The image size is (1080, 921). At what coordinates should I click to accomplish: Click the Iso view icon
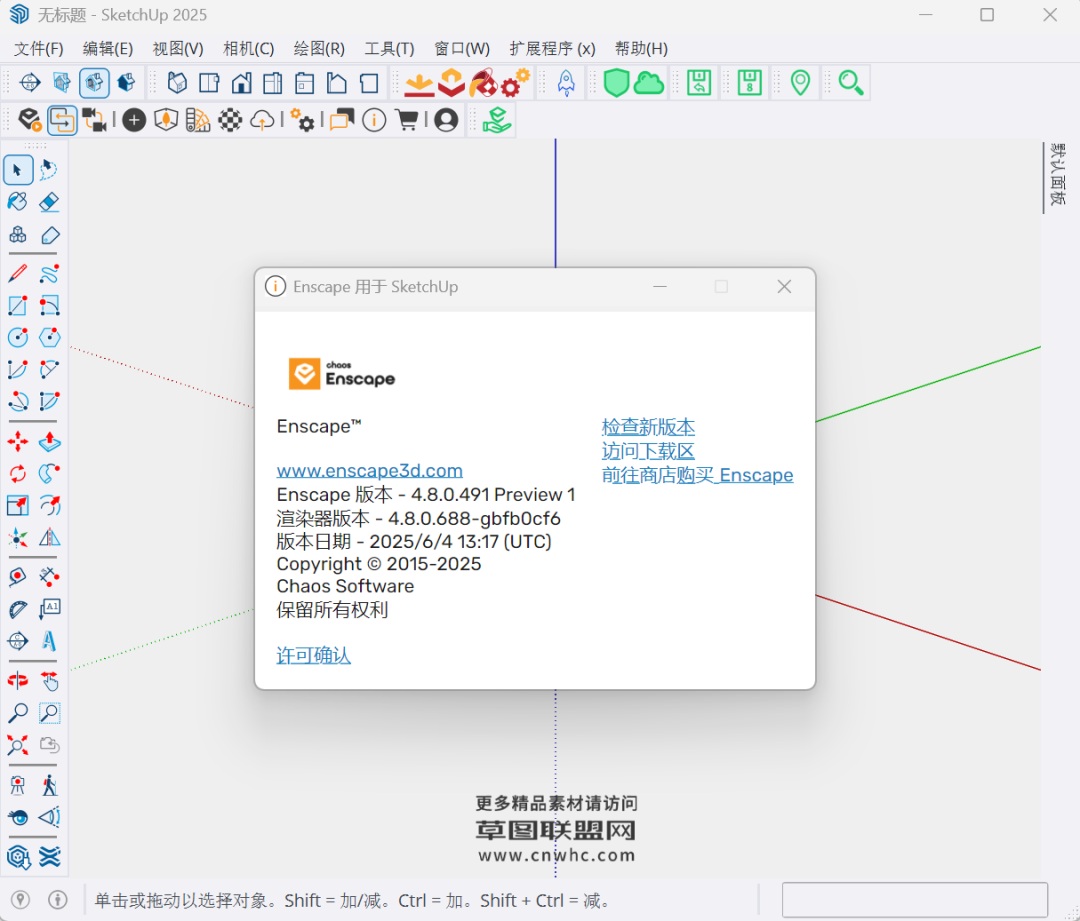(177, 83)
